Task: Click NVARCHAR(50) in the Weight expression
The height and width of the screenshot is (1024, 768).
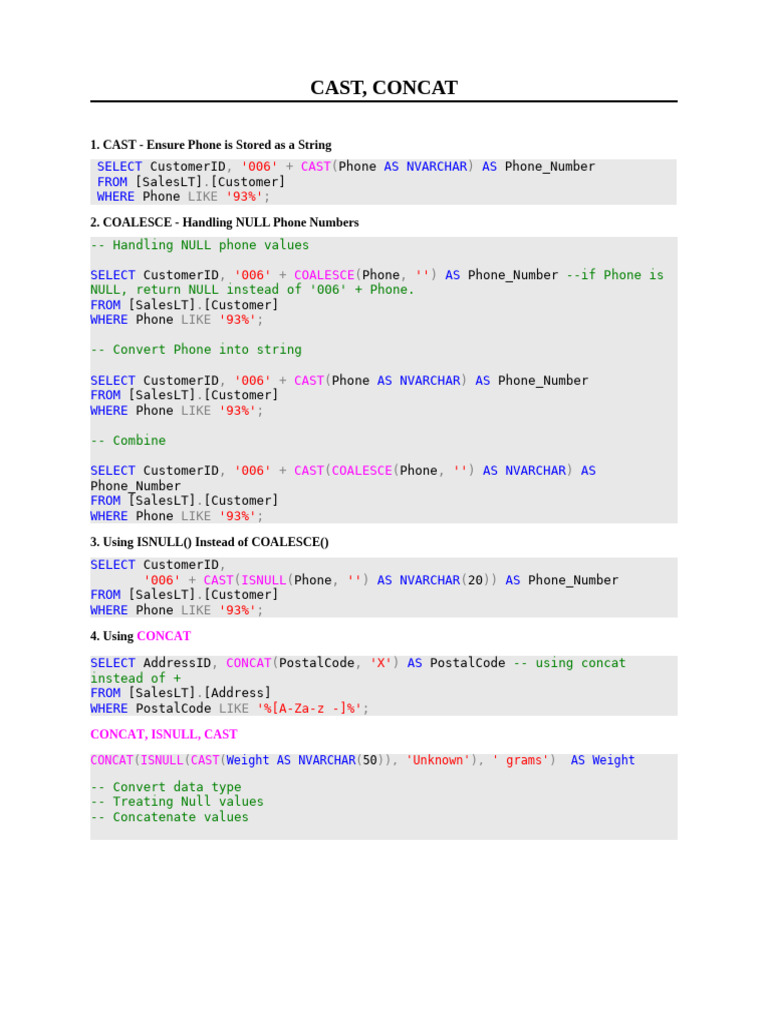Action: point(338,760)
